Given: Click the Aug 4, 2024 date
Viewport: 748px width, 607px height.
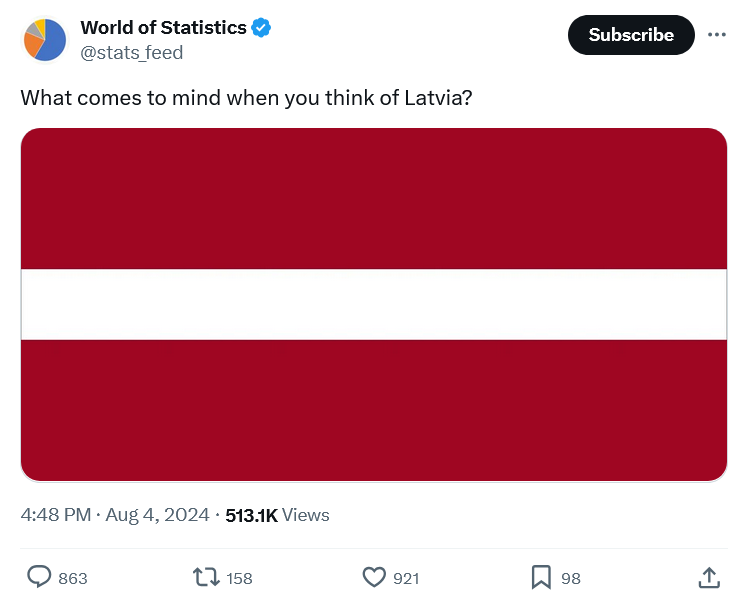Looking at the screenshot, I should coord(157,515).
